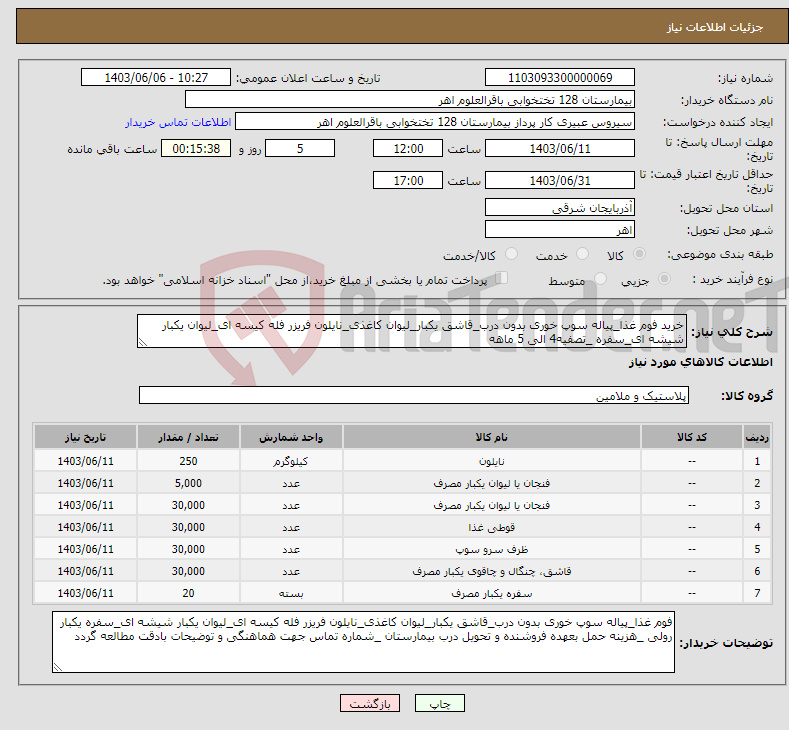Select the متوسط purchase type radio
This screenshot has width=789, height=730.
600,278
